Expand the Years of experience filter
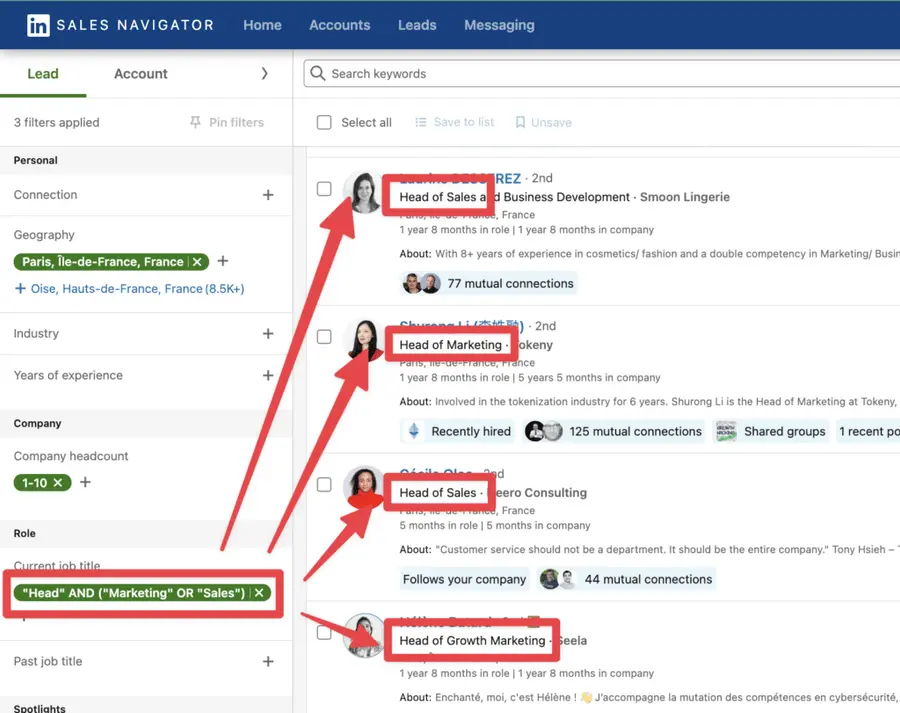Screen dimensions: 900x713 (268, 376)
